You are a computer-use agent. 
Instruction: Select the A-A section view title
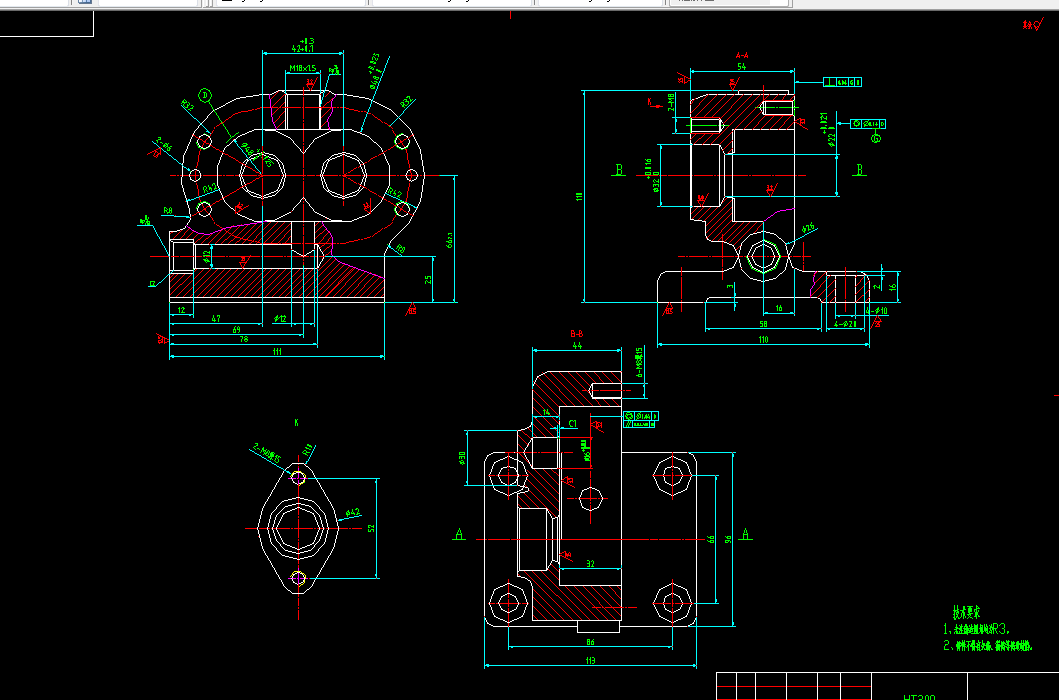click(x=742, y=55)
